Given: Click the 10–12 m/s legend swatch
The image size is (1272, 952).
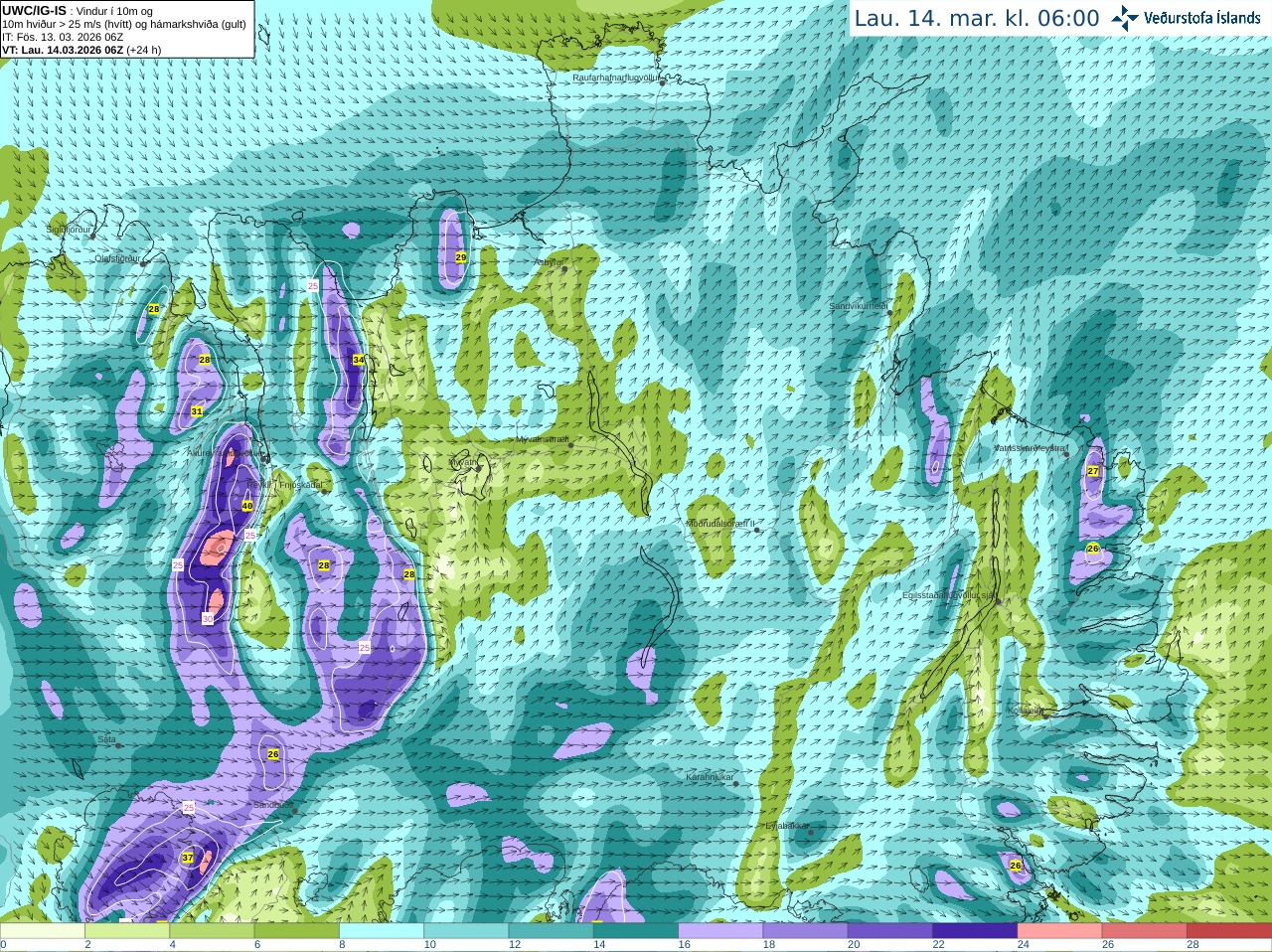Looking at the screenshot, I should point(466,930).
